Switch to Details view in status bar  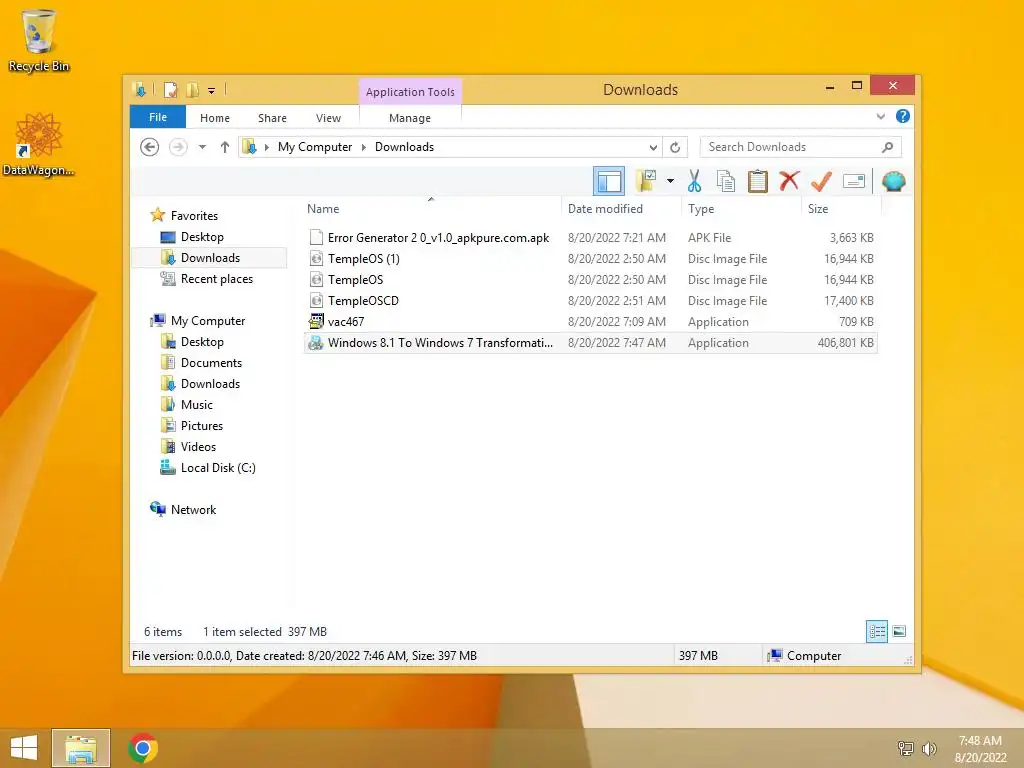tap(876, 631)
